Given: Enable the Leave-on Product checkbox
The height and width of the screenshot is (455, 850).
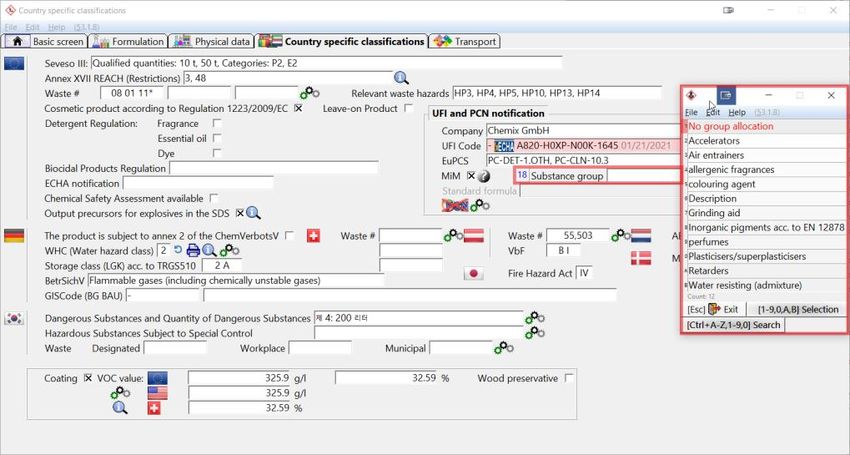Looking at the screenshot, I should pos(409,108).
